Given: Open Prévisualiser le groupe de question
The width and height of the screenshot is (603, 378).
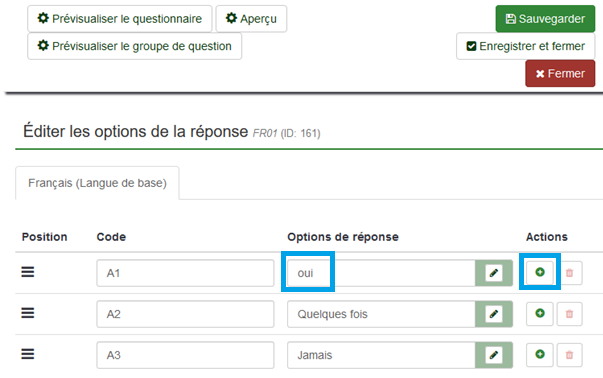Looking at the screenshot, I should (x=135, y=46).
